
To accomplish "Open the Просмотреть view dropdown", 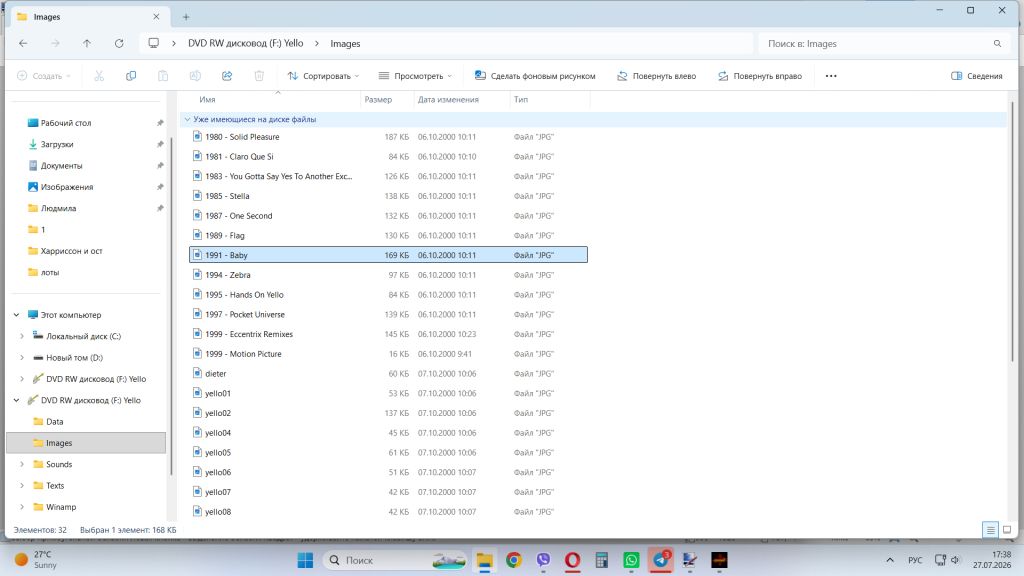I will coord(415,76).
